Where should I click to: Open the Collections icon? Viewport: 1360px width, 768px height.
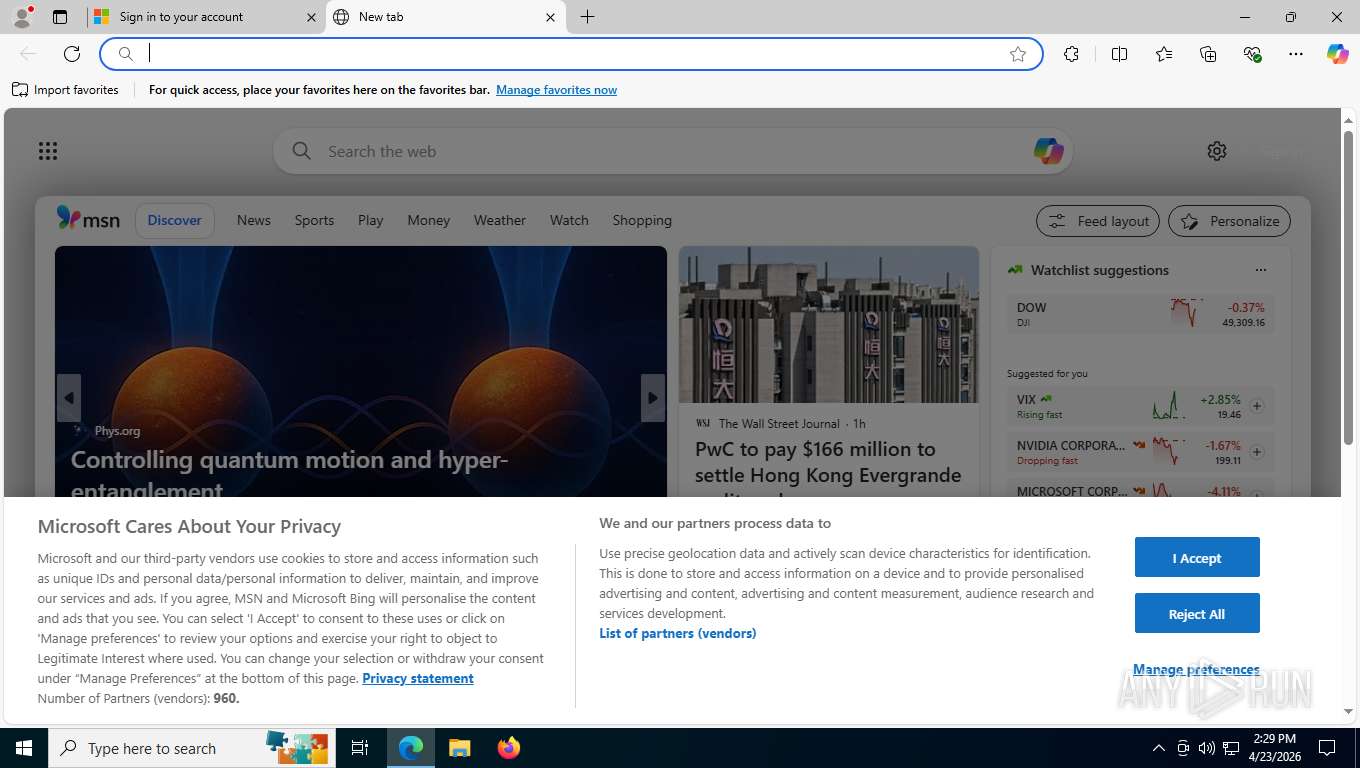(x=1208, y=54)
